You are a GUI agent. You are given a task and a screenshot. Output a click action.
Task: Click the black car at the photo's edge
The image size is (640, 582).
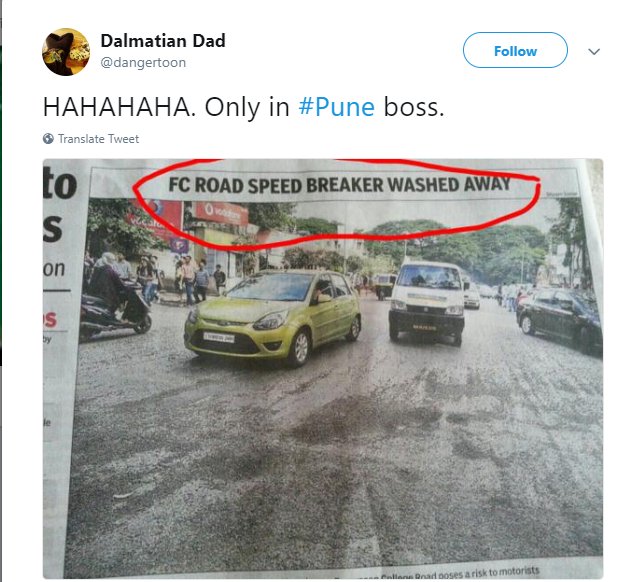pos(560,318)
